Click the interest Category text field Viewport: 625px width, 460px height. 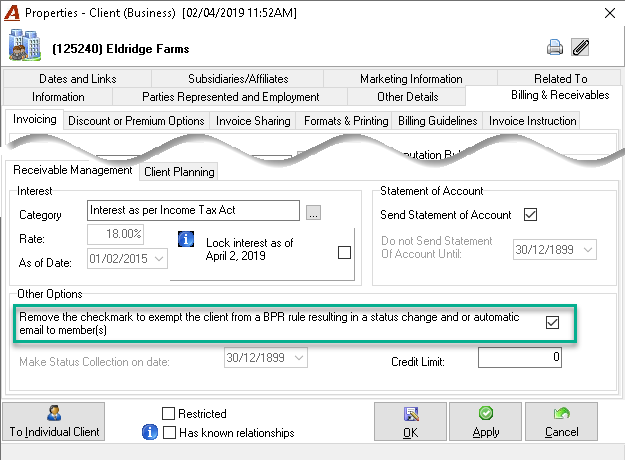193,210
